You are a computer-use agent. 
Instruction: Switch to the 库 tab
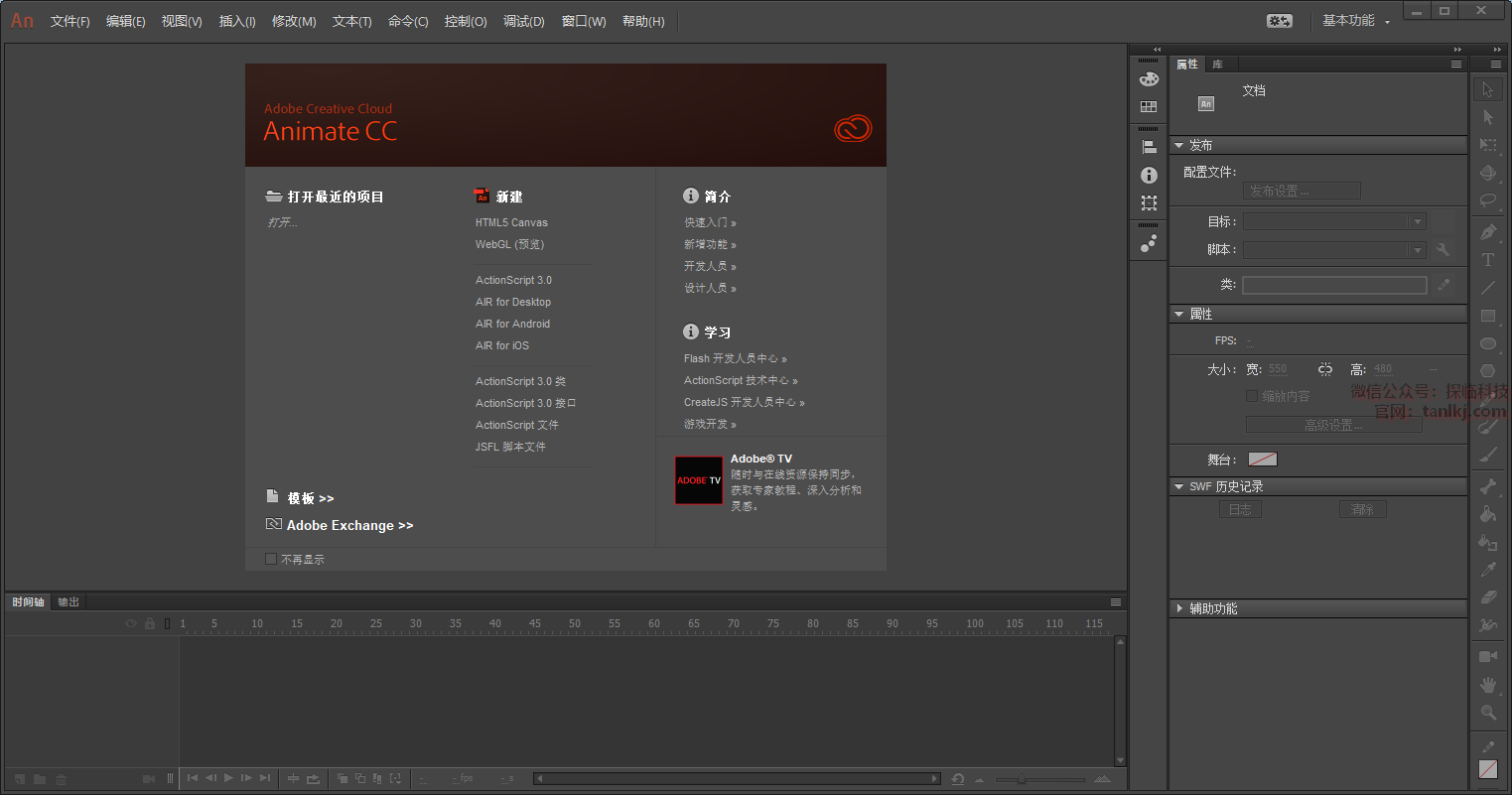[x=1217, y=65]
